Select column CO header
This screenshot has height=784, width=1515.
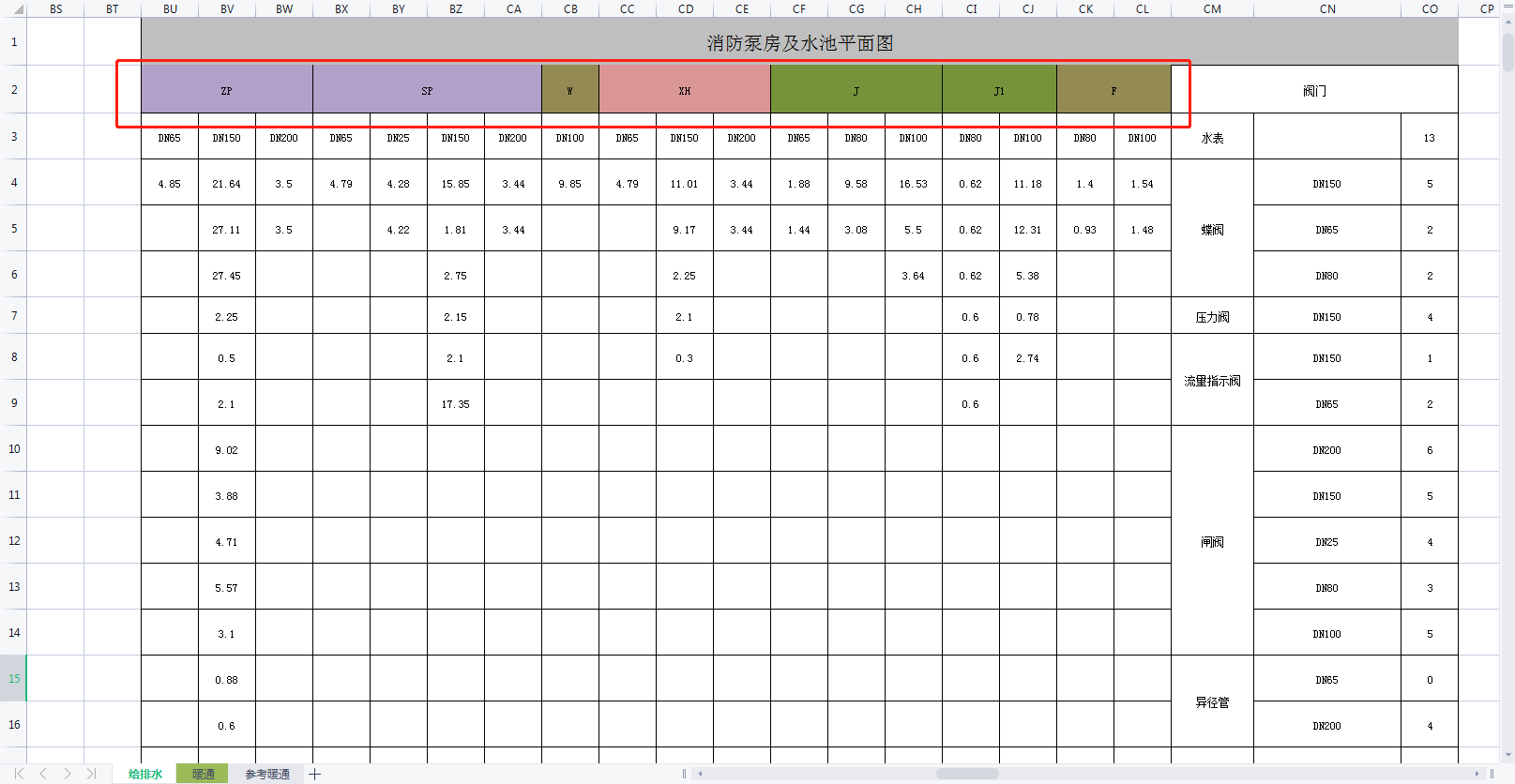(1430, 8)
